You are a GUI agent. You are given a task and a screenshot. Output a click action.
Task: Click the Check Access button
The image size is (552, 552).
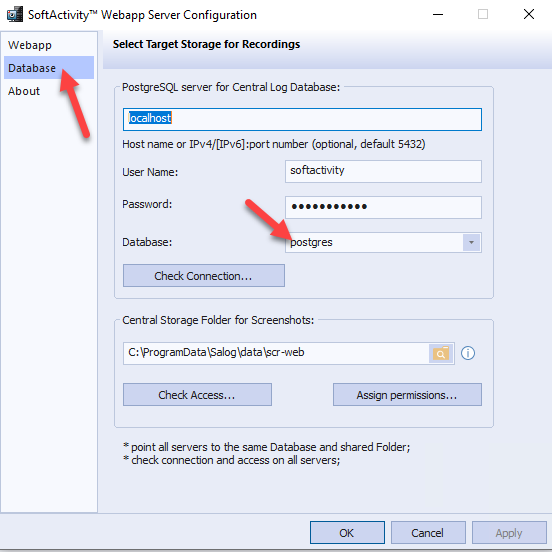197,395
